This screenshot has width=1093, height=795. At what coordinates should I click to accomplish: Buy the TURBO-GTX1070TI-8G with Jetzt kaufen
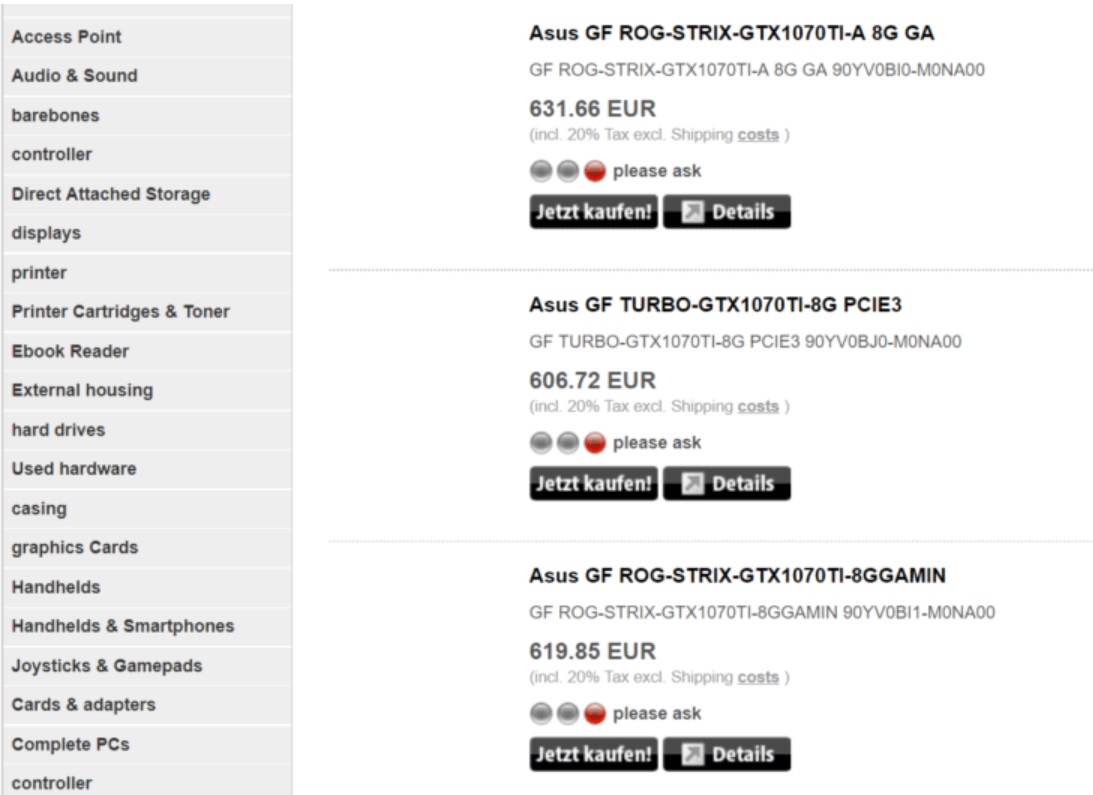[593, 483]
